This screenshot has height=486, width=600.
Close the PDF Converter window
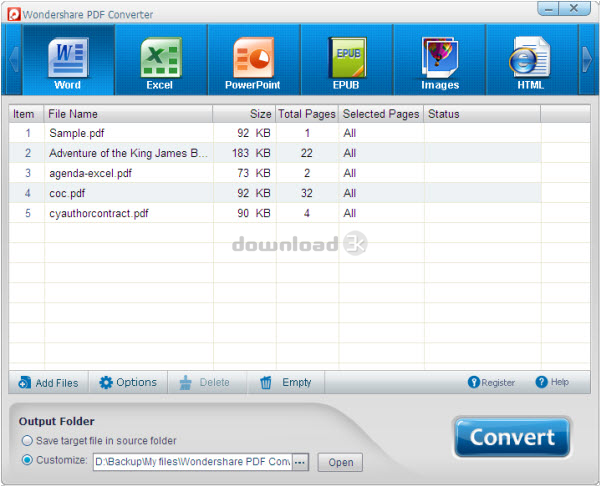tap(574, 8)
